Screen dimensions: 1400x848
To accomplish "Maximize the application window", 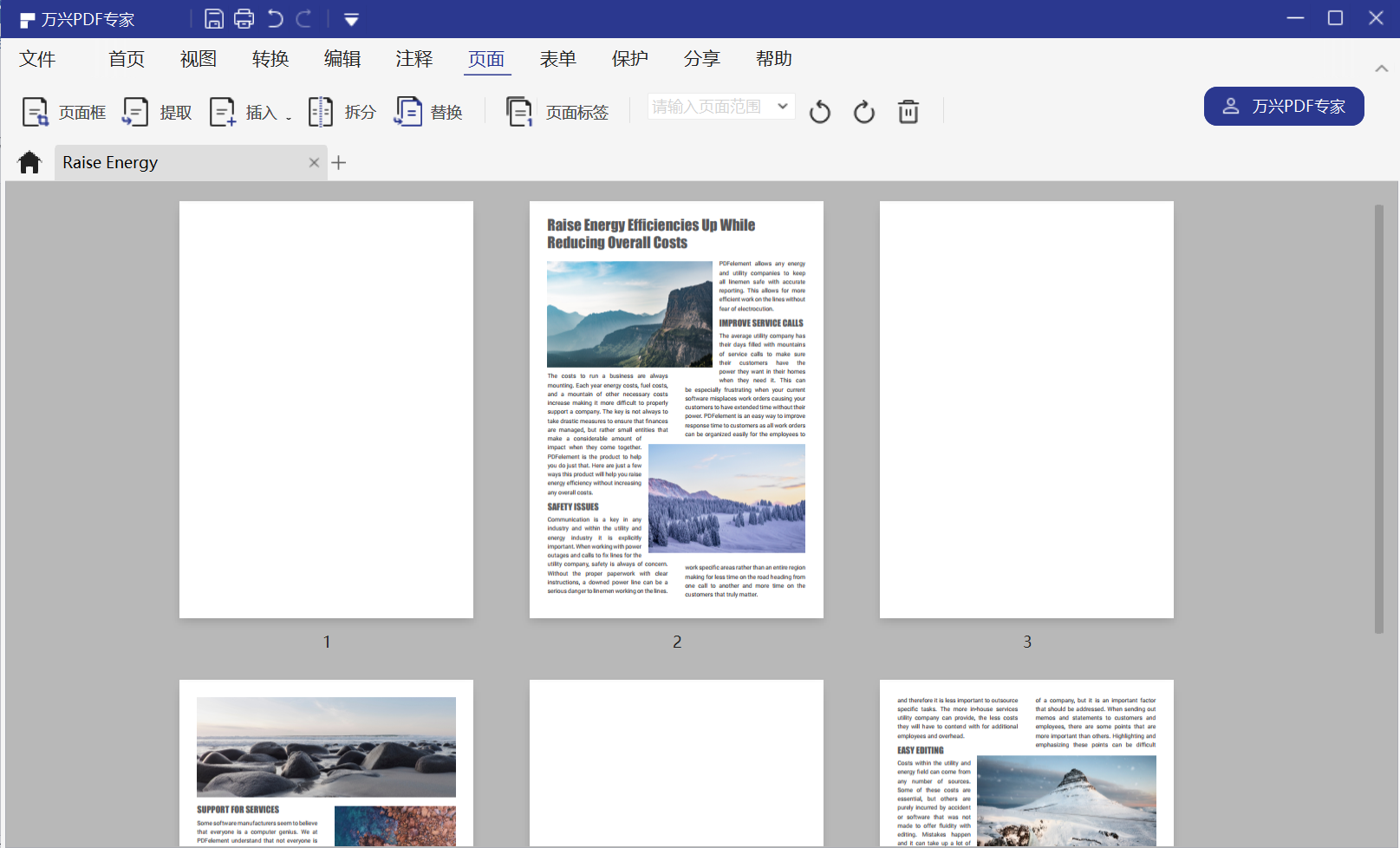I will tap(1335, 18).
